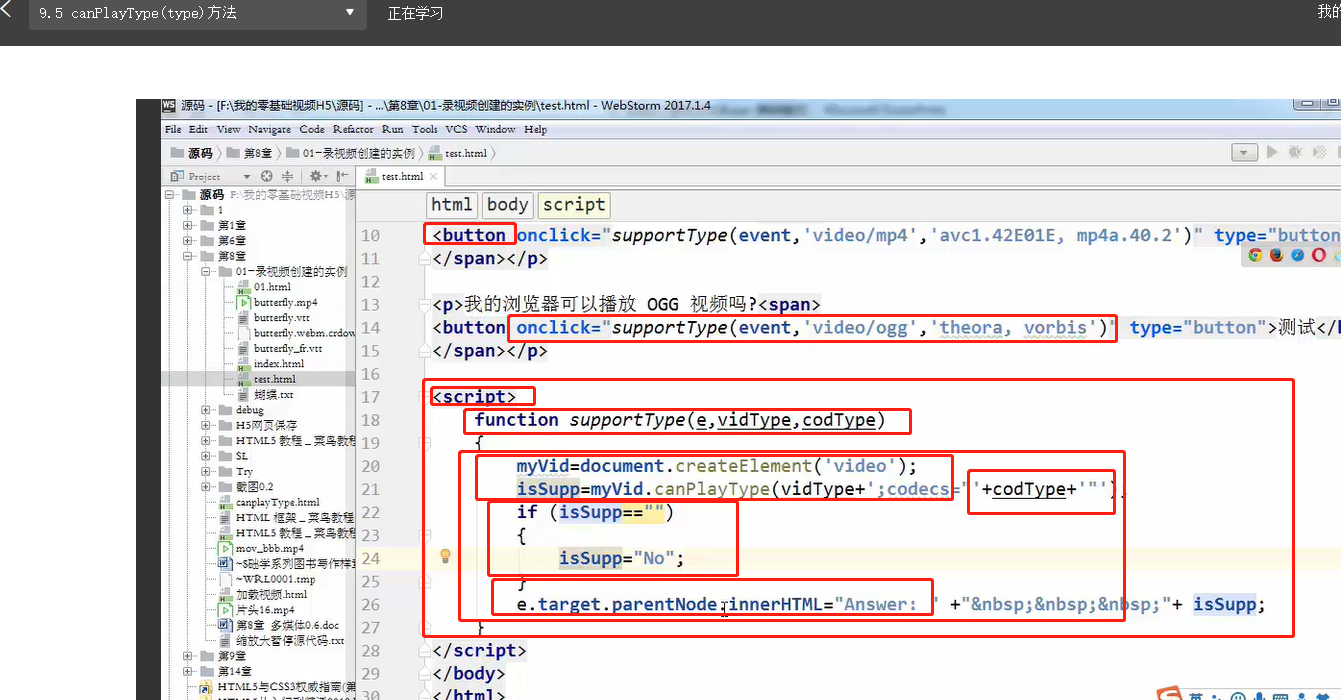
Task: Open in Safari browser icon in editor
Action: 1297,255
